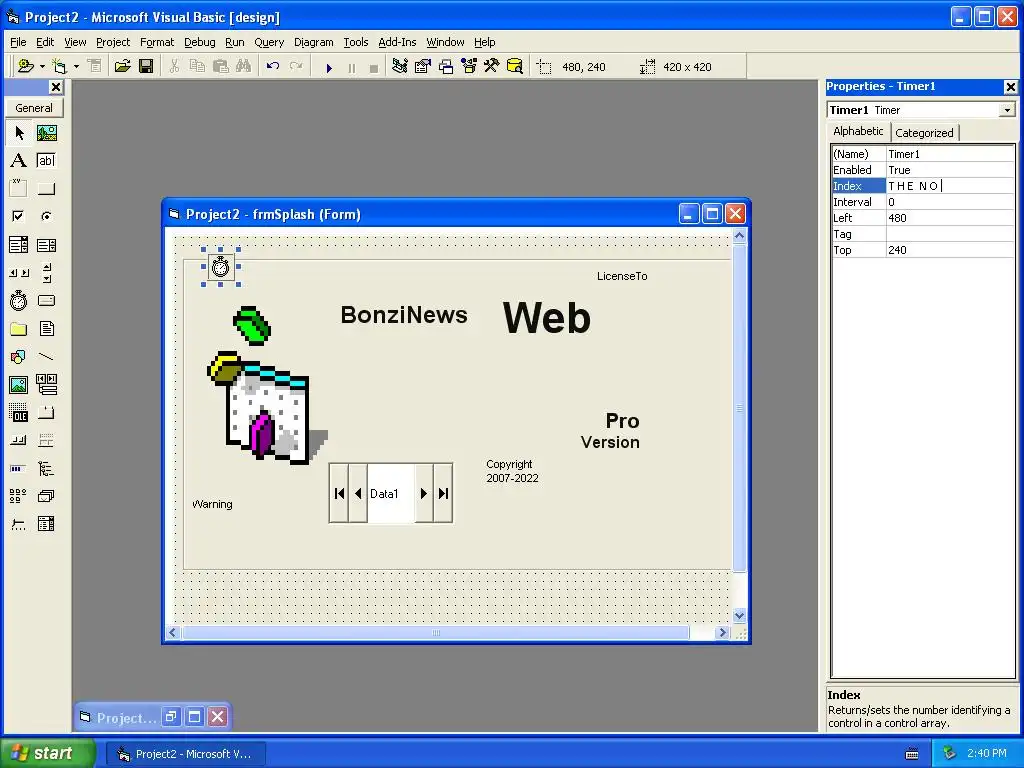Image resolution: width=1024 pixels, height=768 pixels.
Task: Select the PictureBox control tool
Action: (x=46, y=133)
